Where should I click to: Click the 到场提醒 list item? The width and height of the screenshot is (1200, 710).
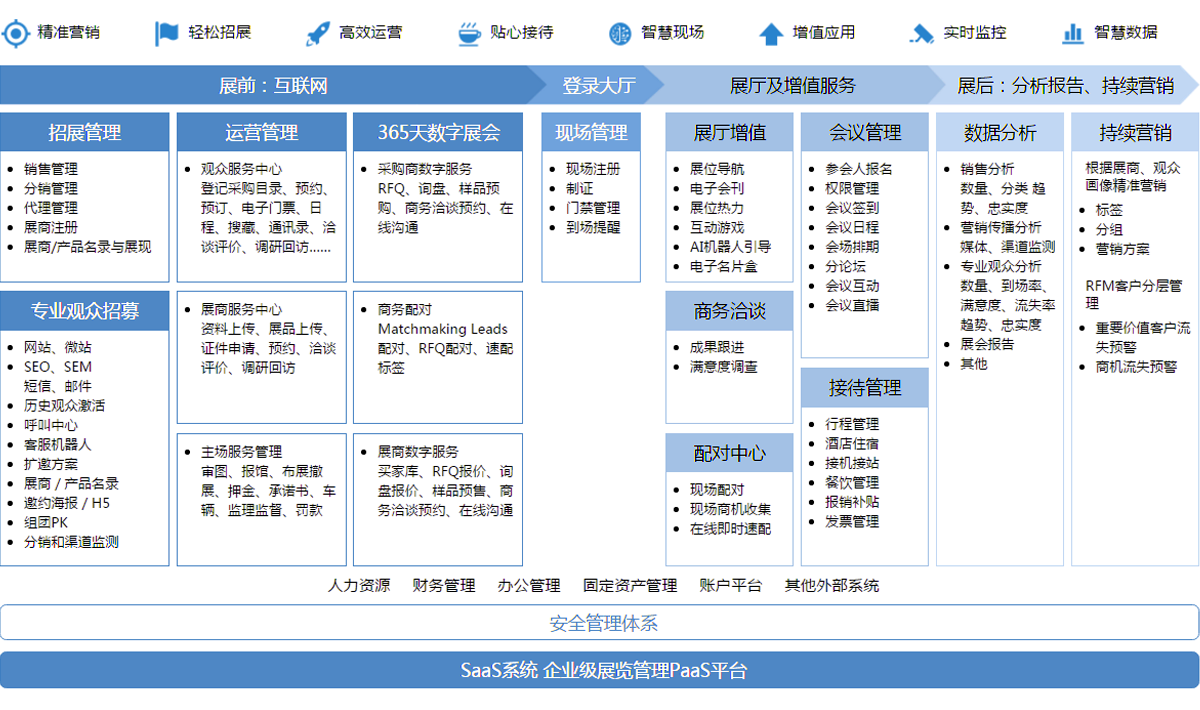pyautogui.click(x=593, y=227)
